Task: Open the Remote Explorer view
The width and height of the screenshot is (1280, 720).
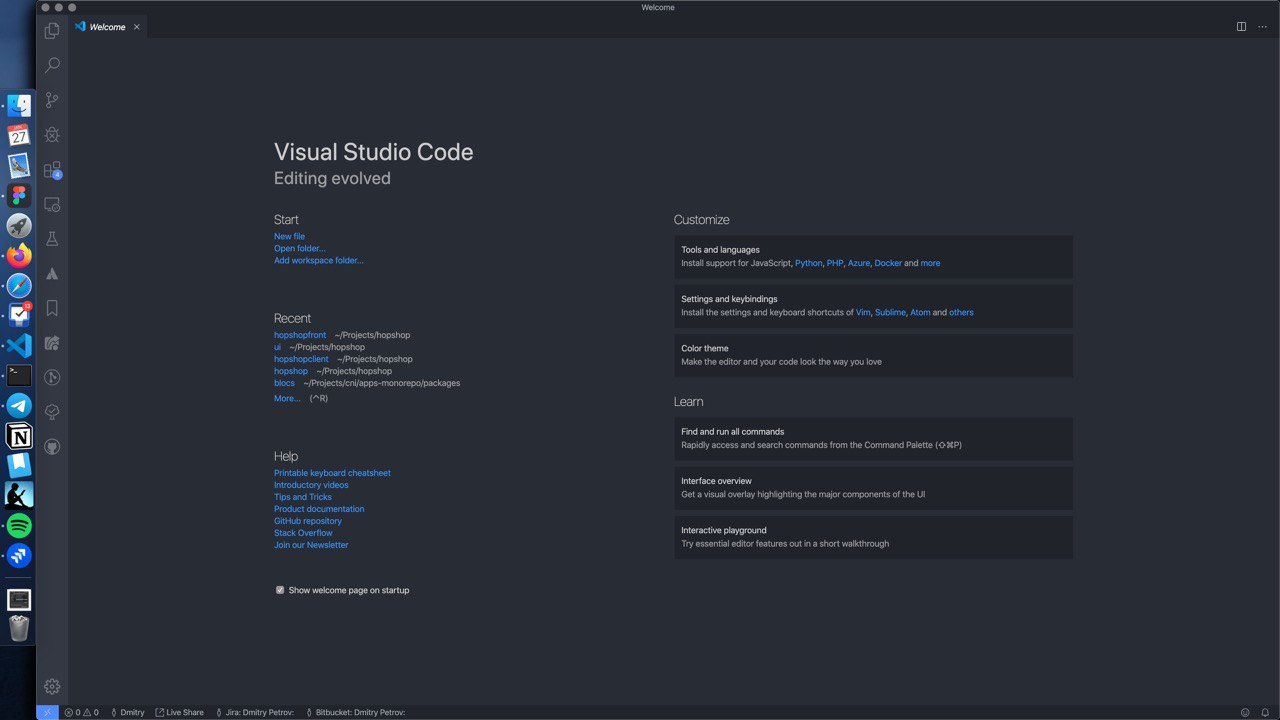Action: point(52,204)
